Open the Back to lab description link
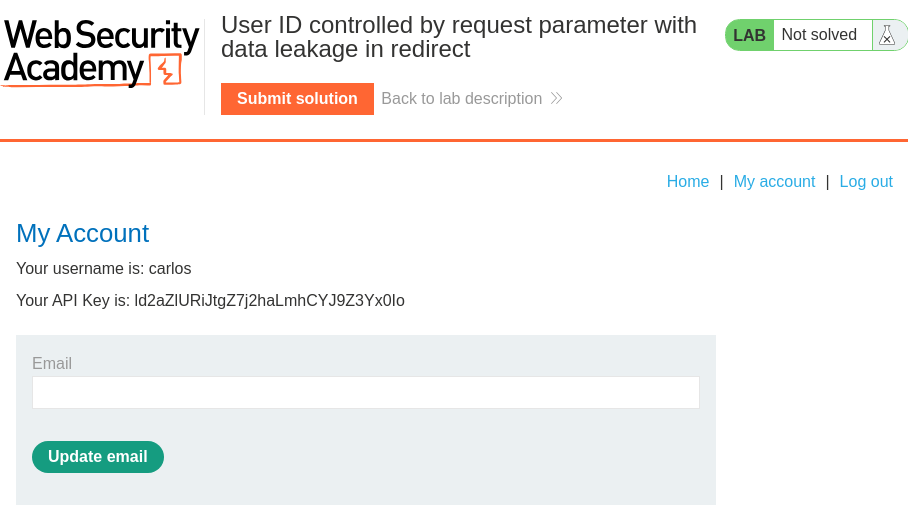 pyautogui.click(x=461, y=98)
